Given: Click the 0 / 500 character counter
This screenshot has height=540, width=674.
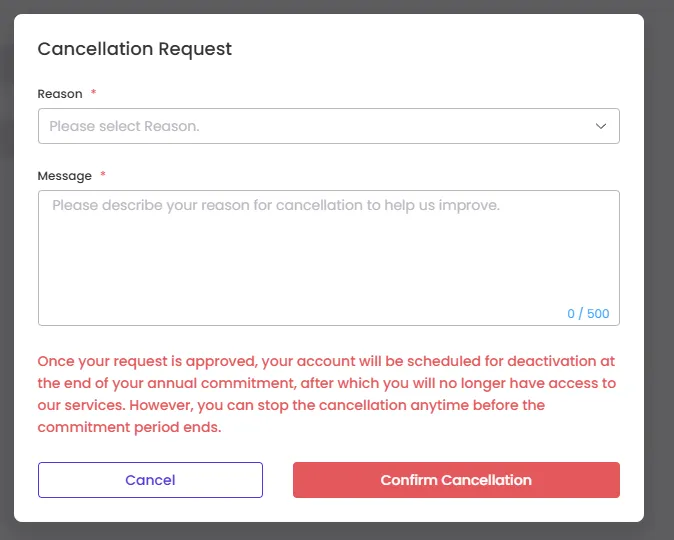Looking at the screenshot, I should tap(588, 313).
